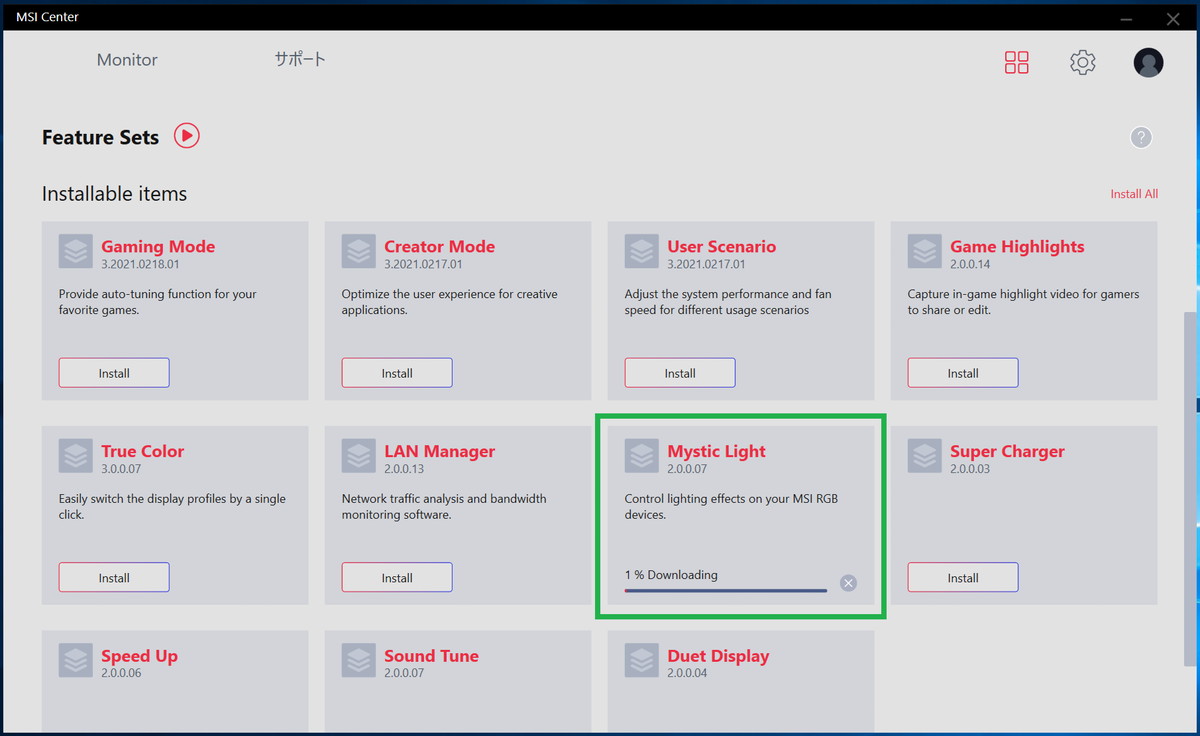Click the help question mark icon

click(1141, 138)
